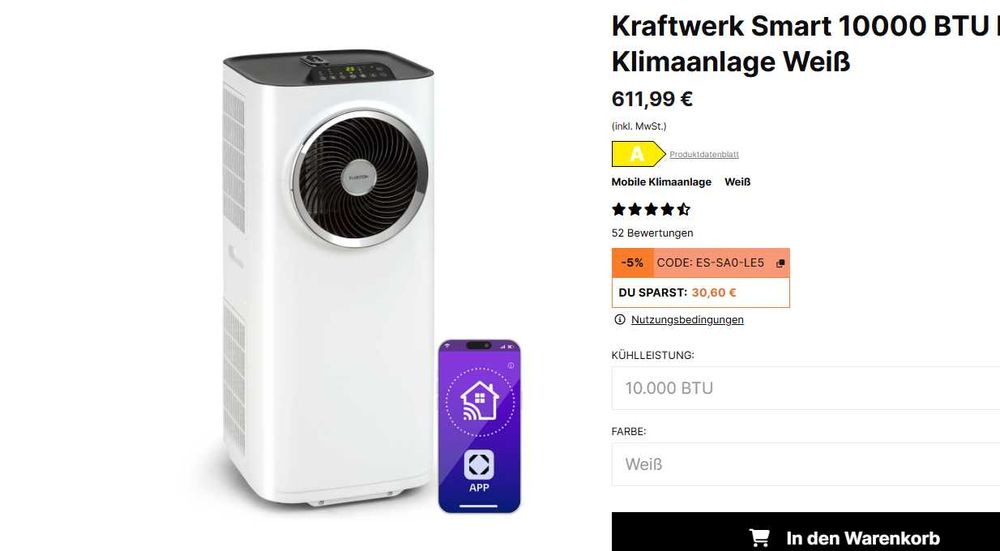Click the air conditioner product image

[x=328, y=278]
